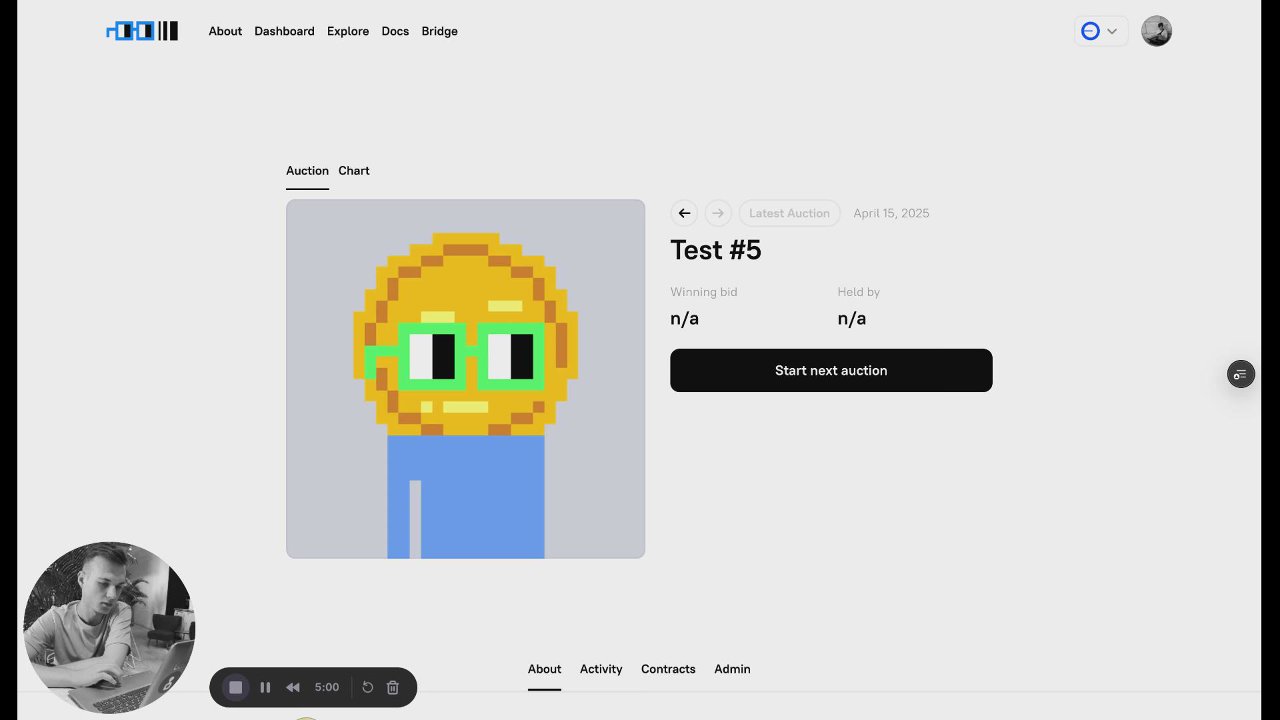
Task: Delete the recording with trash icon
Action: pyautogui.click(x=393, y=687)
